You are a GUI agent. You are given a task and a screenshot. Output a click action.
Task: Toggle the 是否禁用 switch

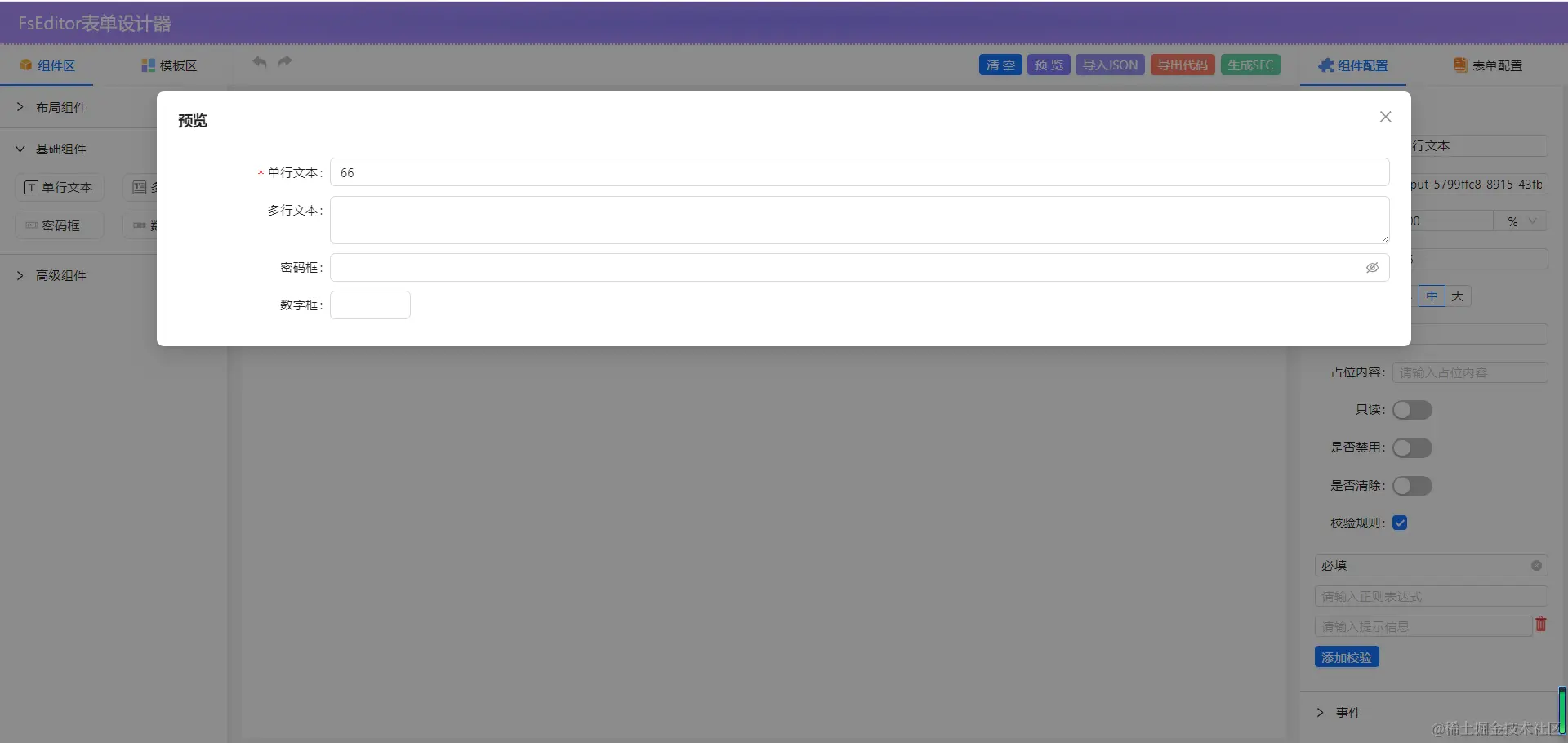pos(1412,447)
